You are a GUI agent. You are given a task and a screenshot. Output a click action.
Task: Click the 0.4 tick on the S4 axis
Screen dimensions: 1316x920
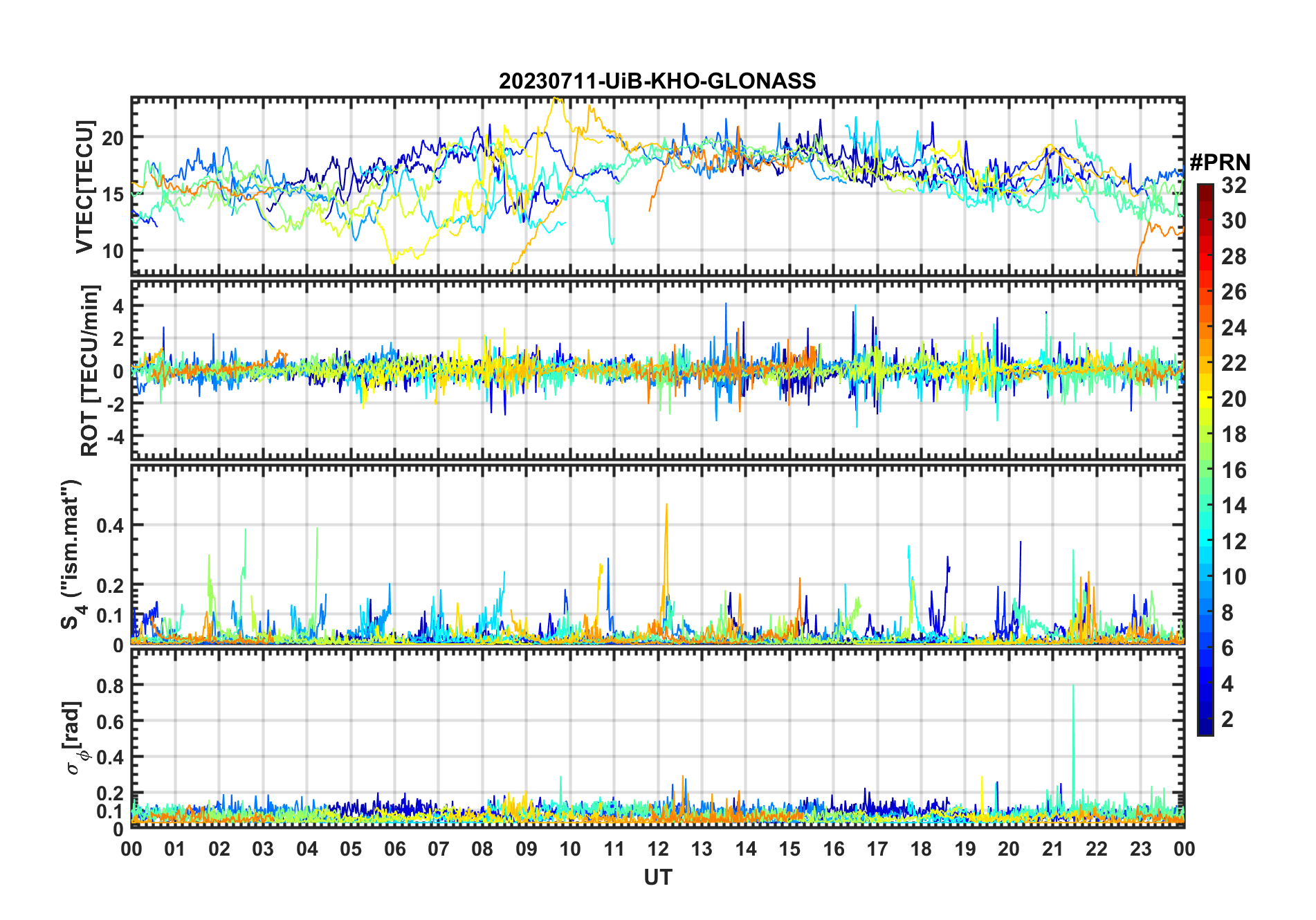pyautogui.click(x=111, y=526)
